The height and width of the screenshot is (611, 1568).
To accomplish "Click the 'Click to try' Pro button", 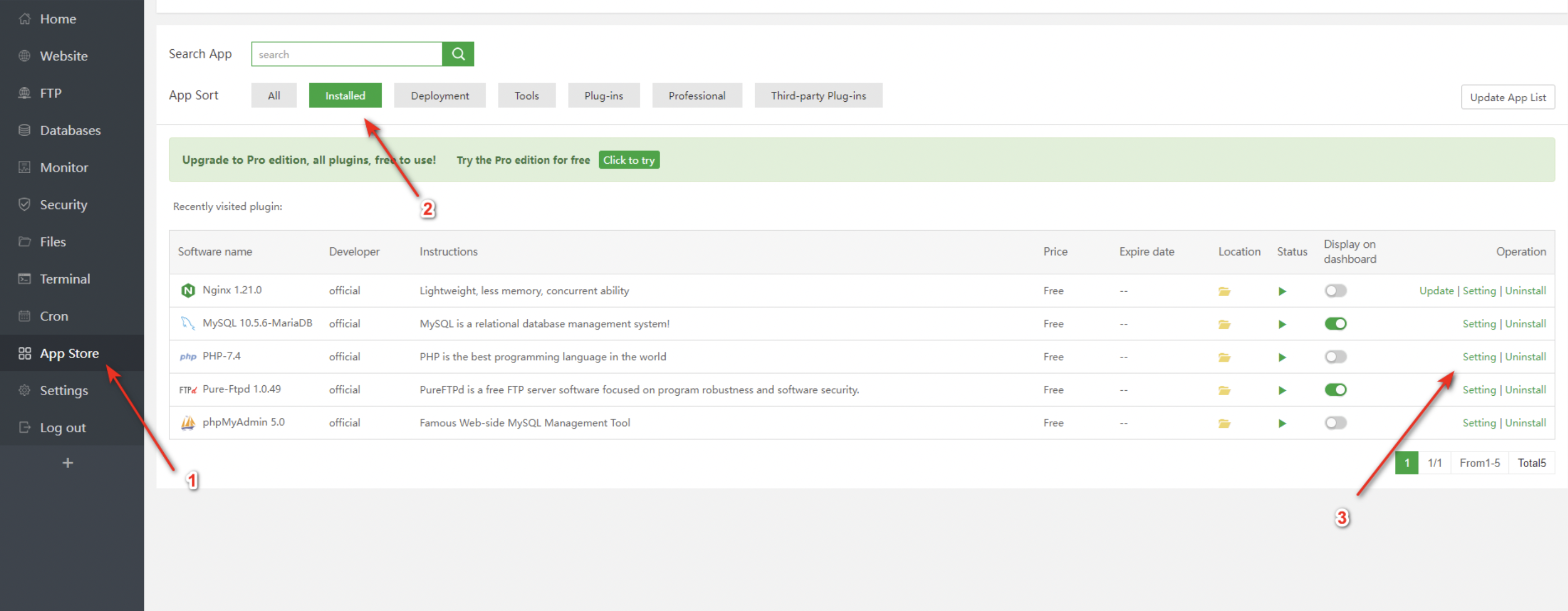I will (x=629, y=160).
